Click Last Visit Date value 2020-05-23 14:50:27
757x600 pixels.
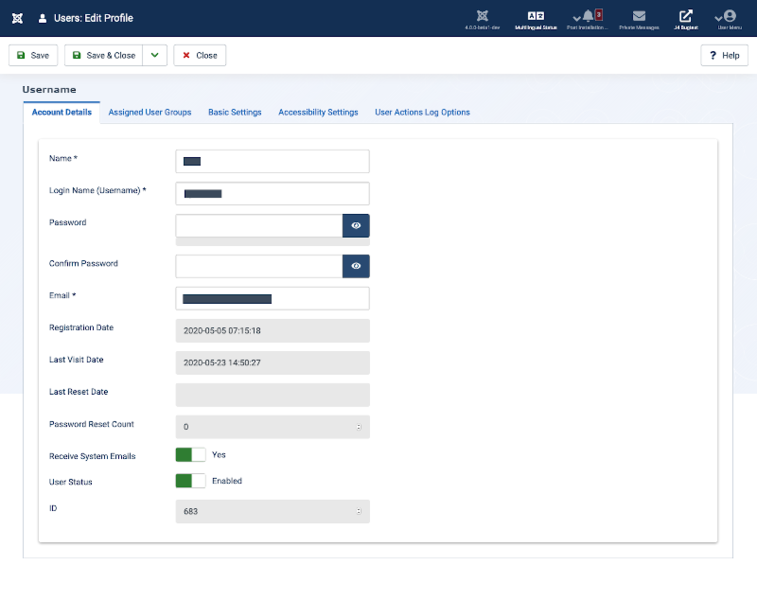point(222,363)
